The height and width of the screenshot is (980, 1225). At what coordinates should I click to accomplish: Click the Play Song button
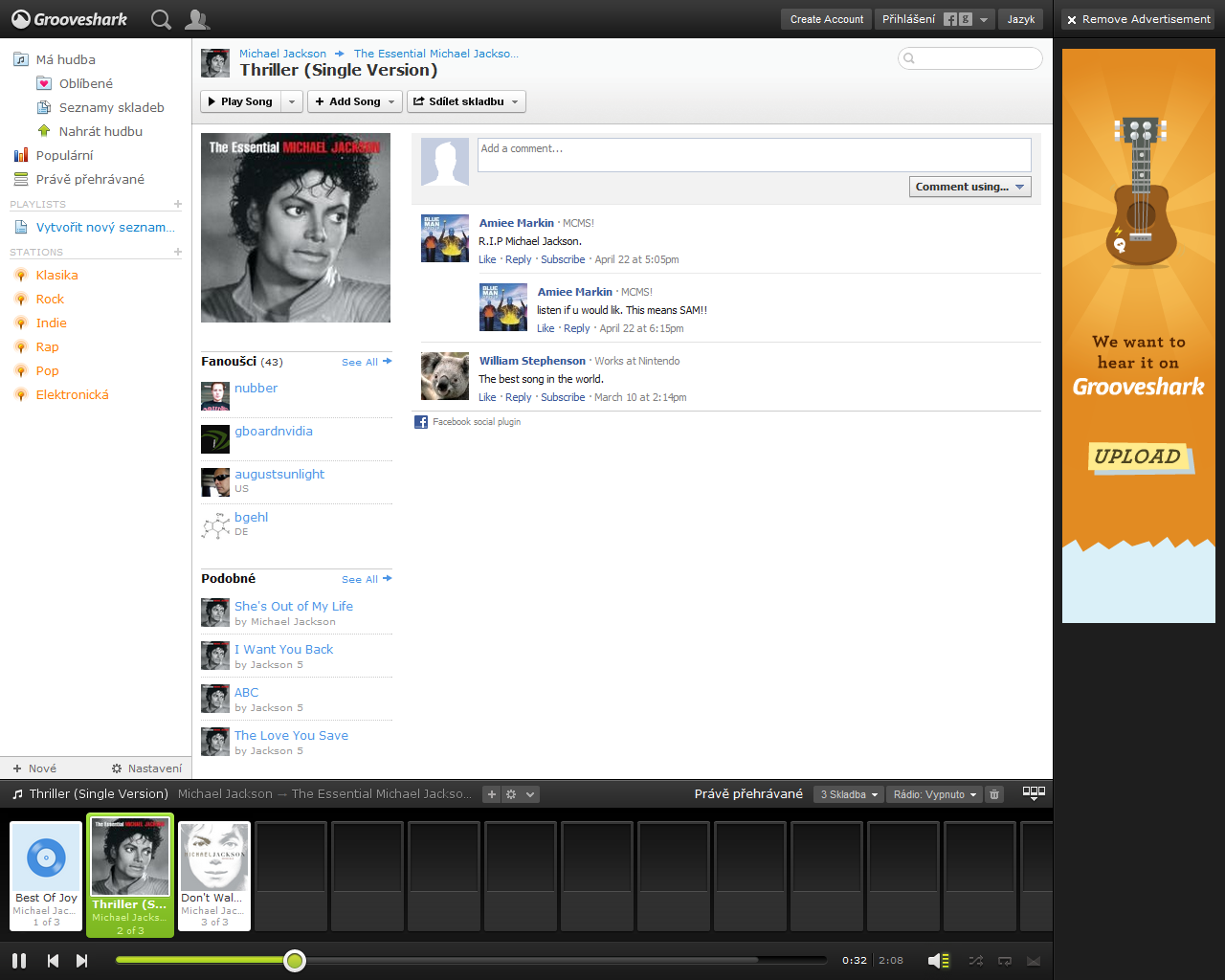tap(241, 101)
